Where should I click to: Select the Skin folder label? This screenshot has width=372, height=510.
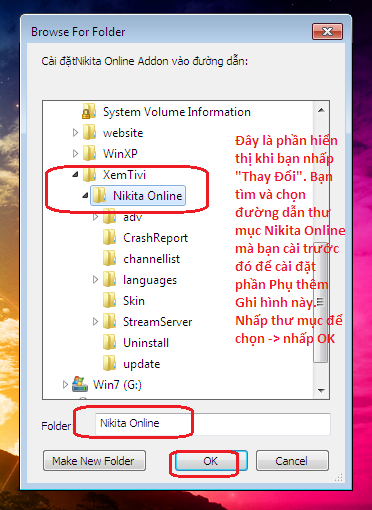(x=134, y=301)
